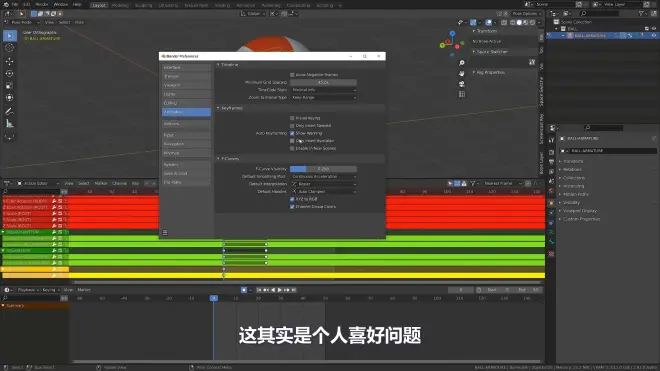Select the Annotate pencil tool
The width and height of the screenshot is (660, 371).
pyautogui.click(x=9, y=112)
